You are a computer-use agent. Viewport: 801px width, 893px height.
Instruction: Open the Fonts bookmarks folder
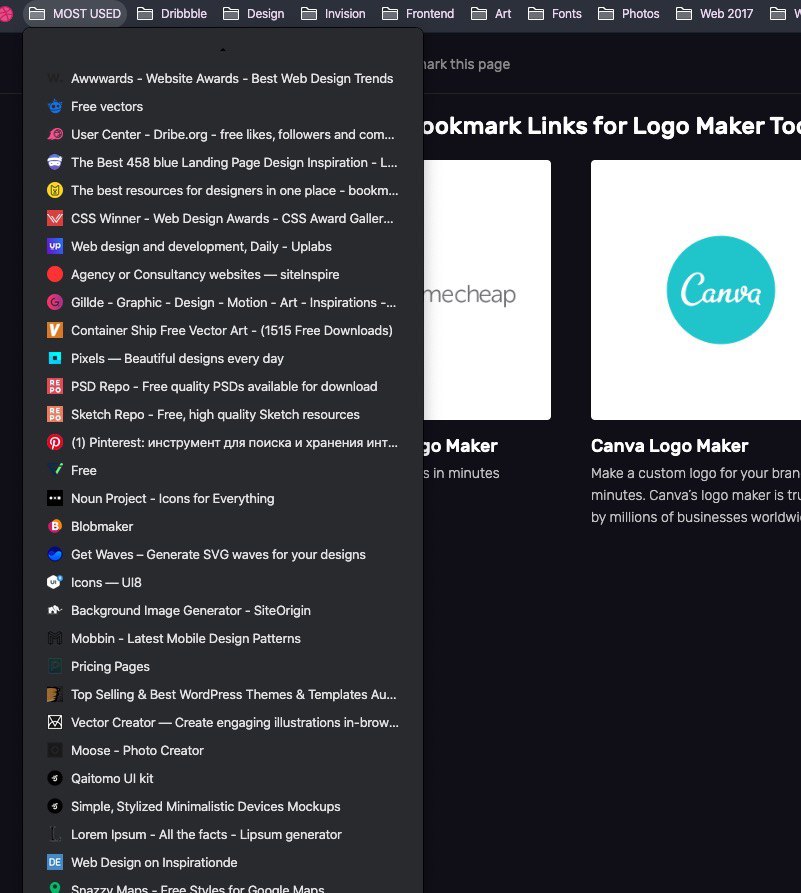coord(555,14)
